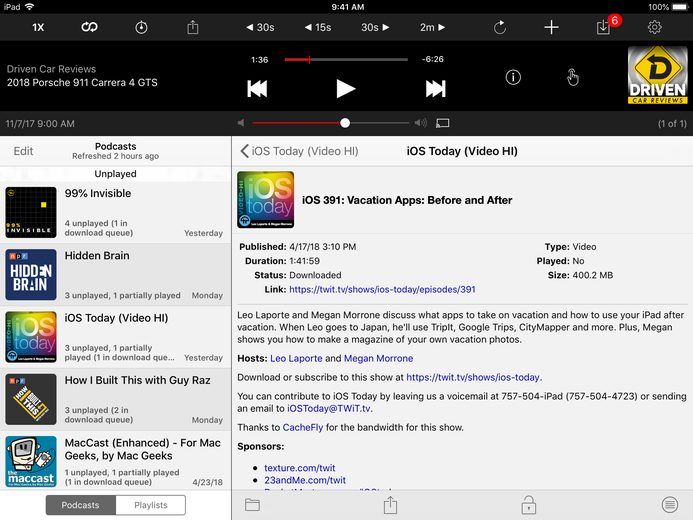Tap the iOS Today episode artwork

(x=266, y=200)
